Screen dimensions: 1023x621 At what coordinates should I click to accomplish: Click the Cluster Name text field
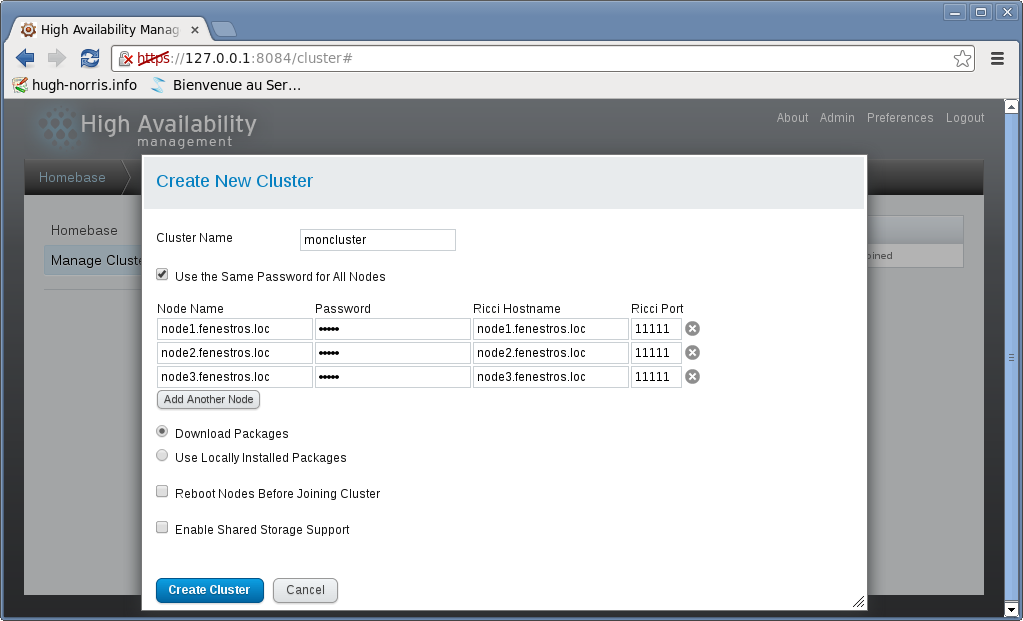coord(377,240)
